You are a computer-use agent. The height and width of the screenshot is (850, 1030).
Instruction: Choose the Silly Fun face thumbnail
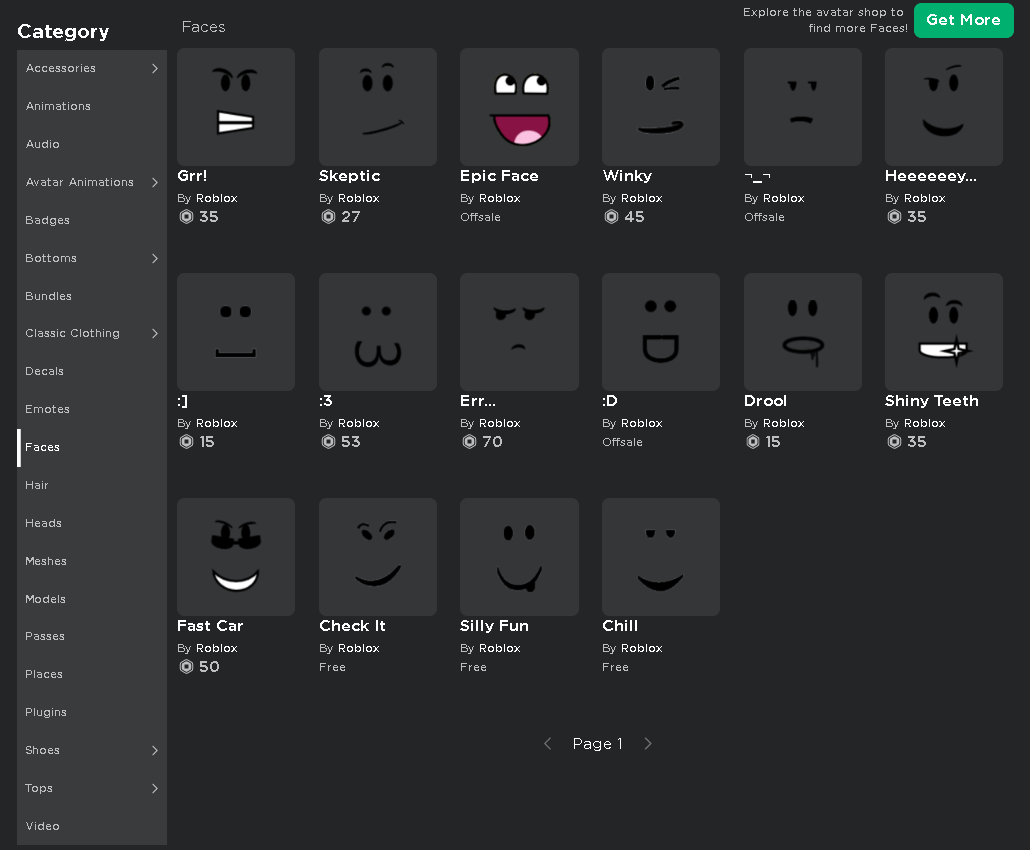(519, 556)
